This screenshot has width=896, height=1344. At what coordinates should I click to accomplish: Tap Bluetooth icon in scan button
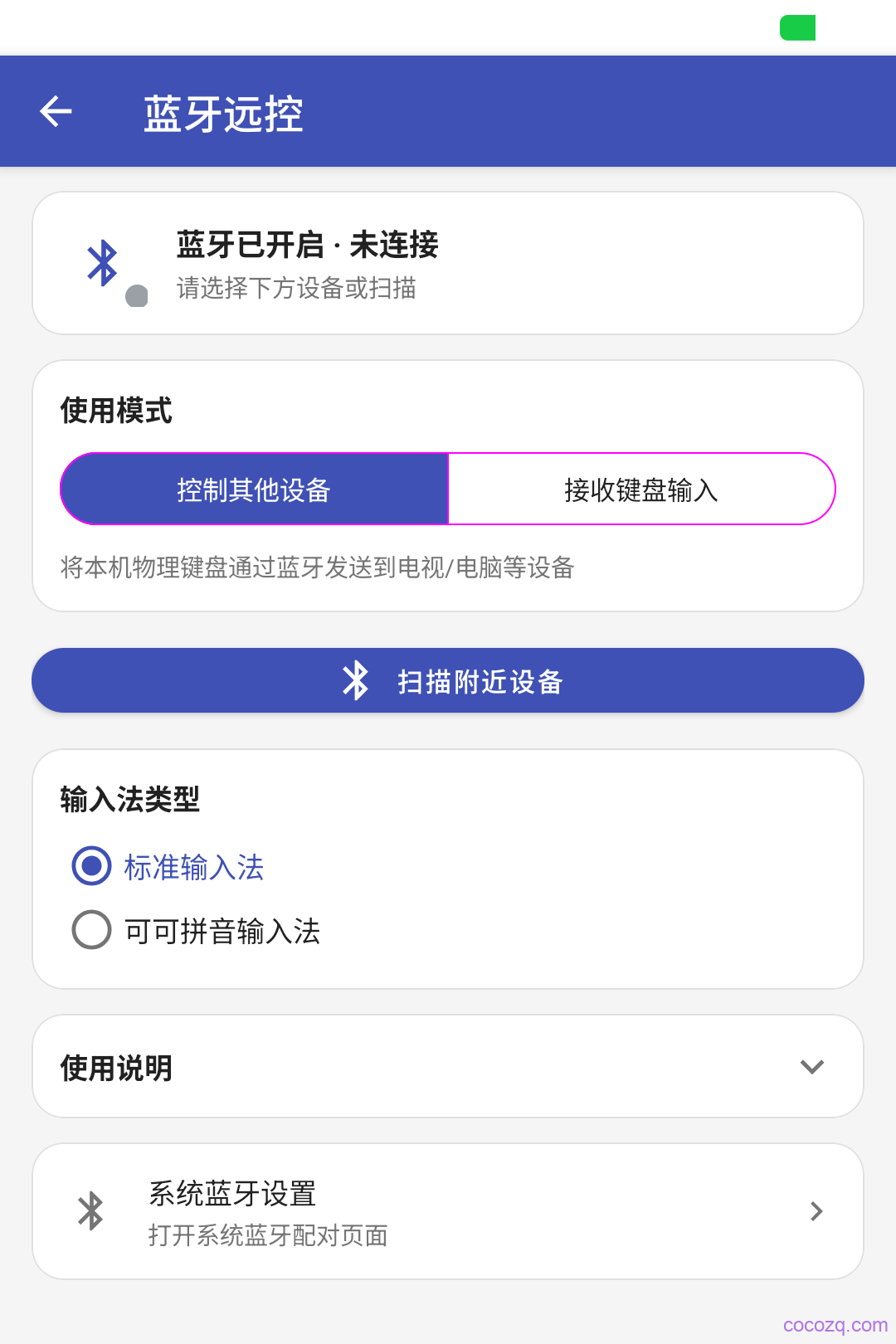click(356, 680)
